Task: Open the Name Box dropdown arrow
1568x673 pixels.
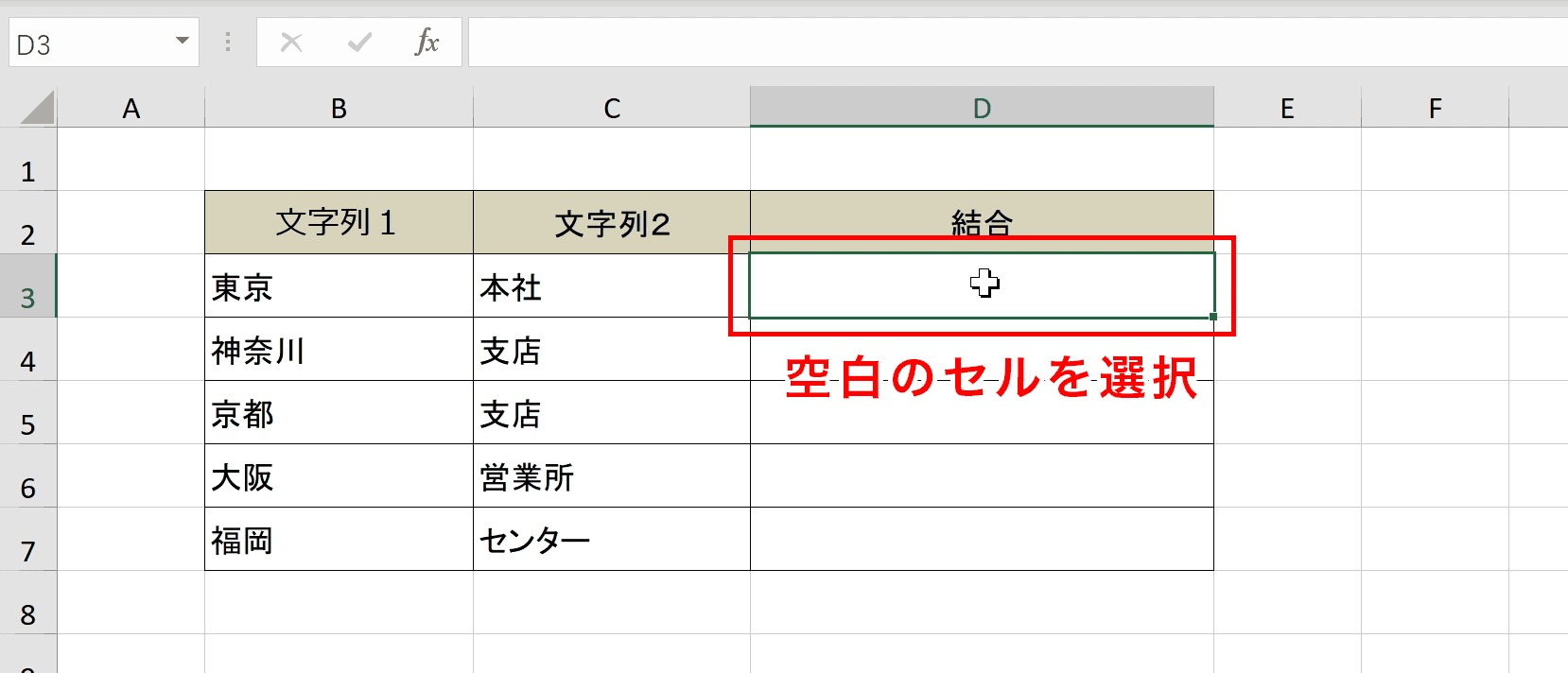Action: [x=183, y=41]
